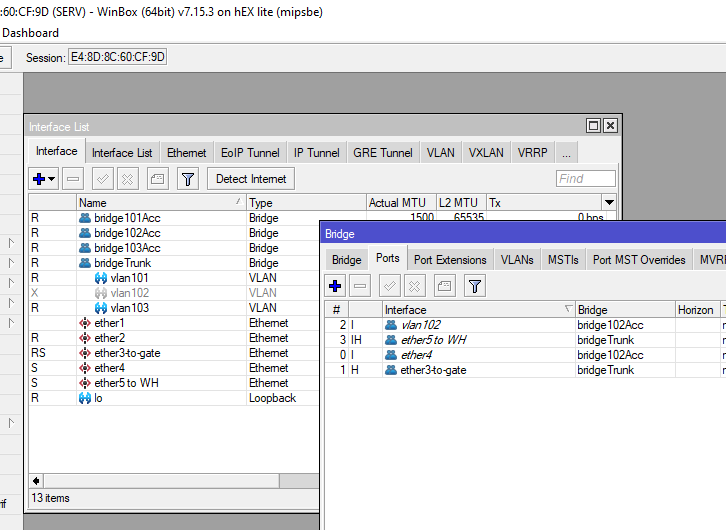Switch to the Interface List tab
Image resolution: width=726 pixels, height=530 pixels.
point(122,153)
